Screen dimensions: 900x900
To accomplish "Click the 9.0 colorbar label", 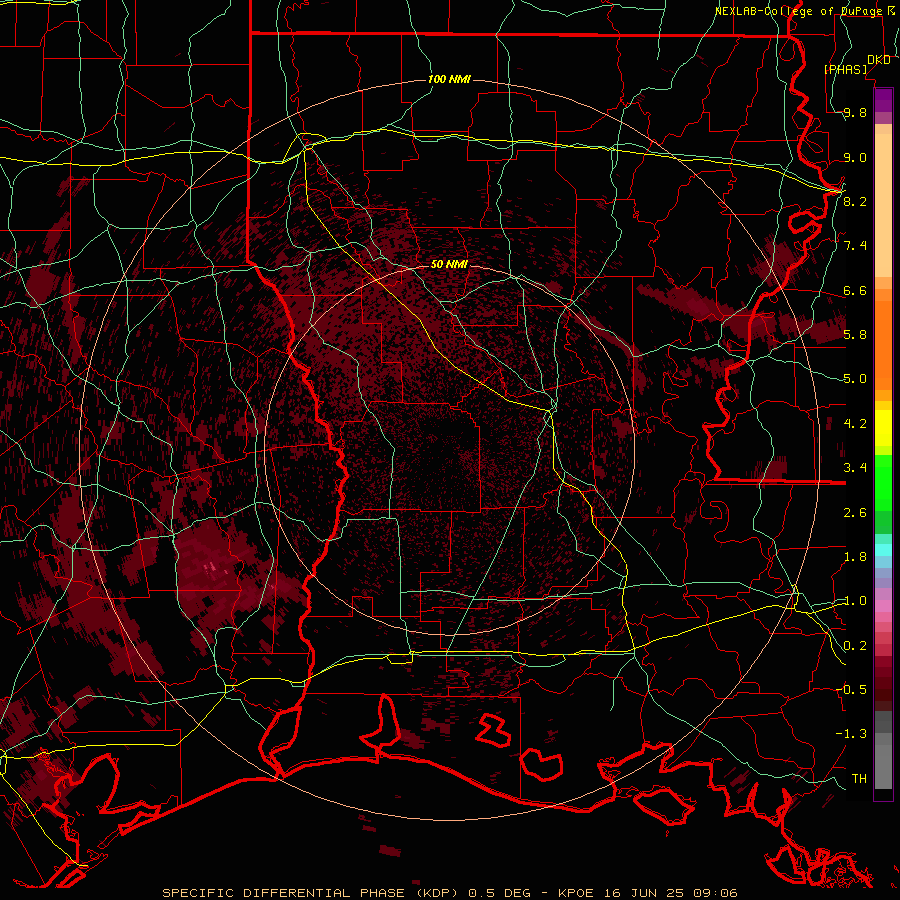I will [x=855, y=157].
